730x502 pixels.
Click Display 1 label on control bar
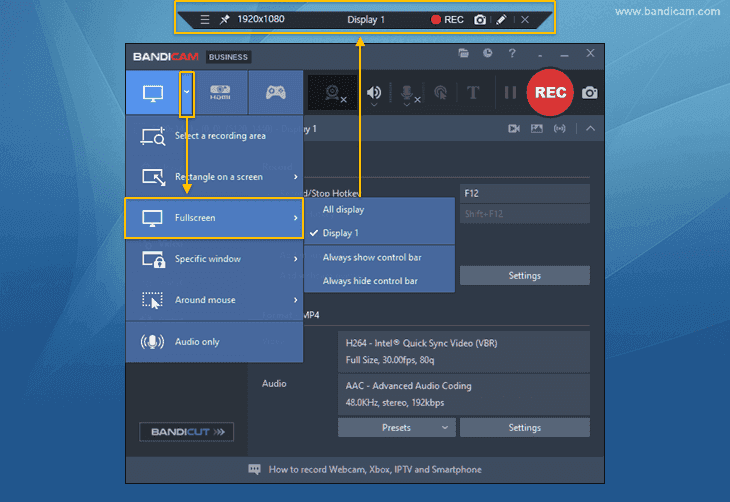[x=365, y=20]
